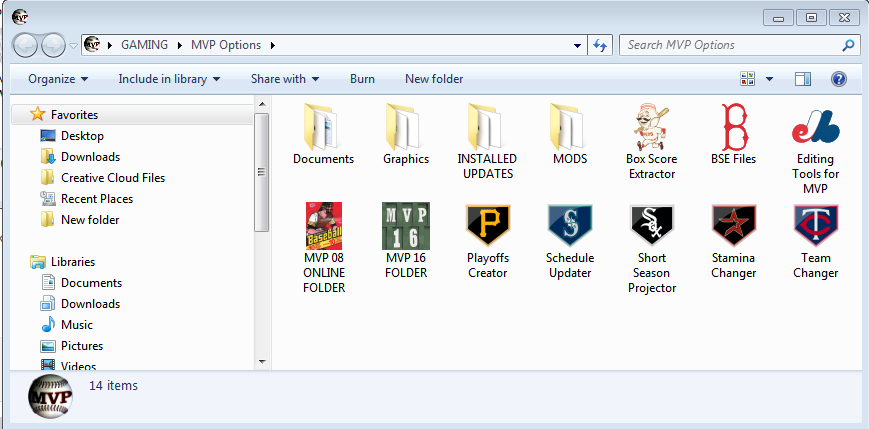Screen dimensions: 869x429
Task: Expand the arrow after GAMING in breadcrumb
Action: tap(180, 45)
